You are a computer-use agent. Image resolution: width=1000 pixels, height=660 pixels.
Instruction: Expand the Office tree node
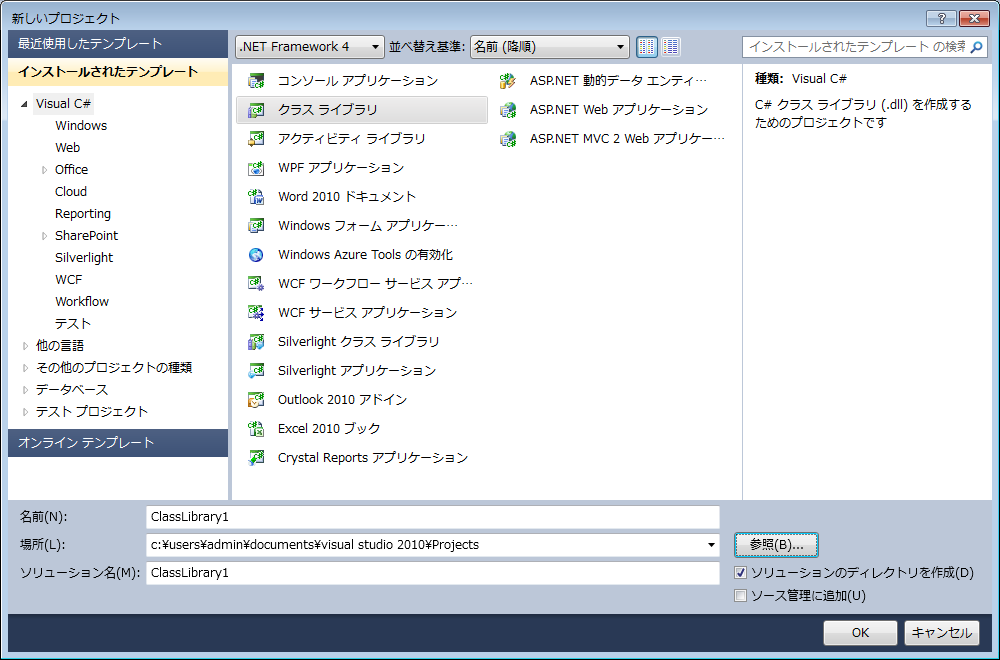tap(44, 170)
